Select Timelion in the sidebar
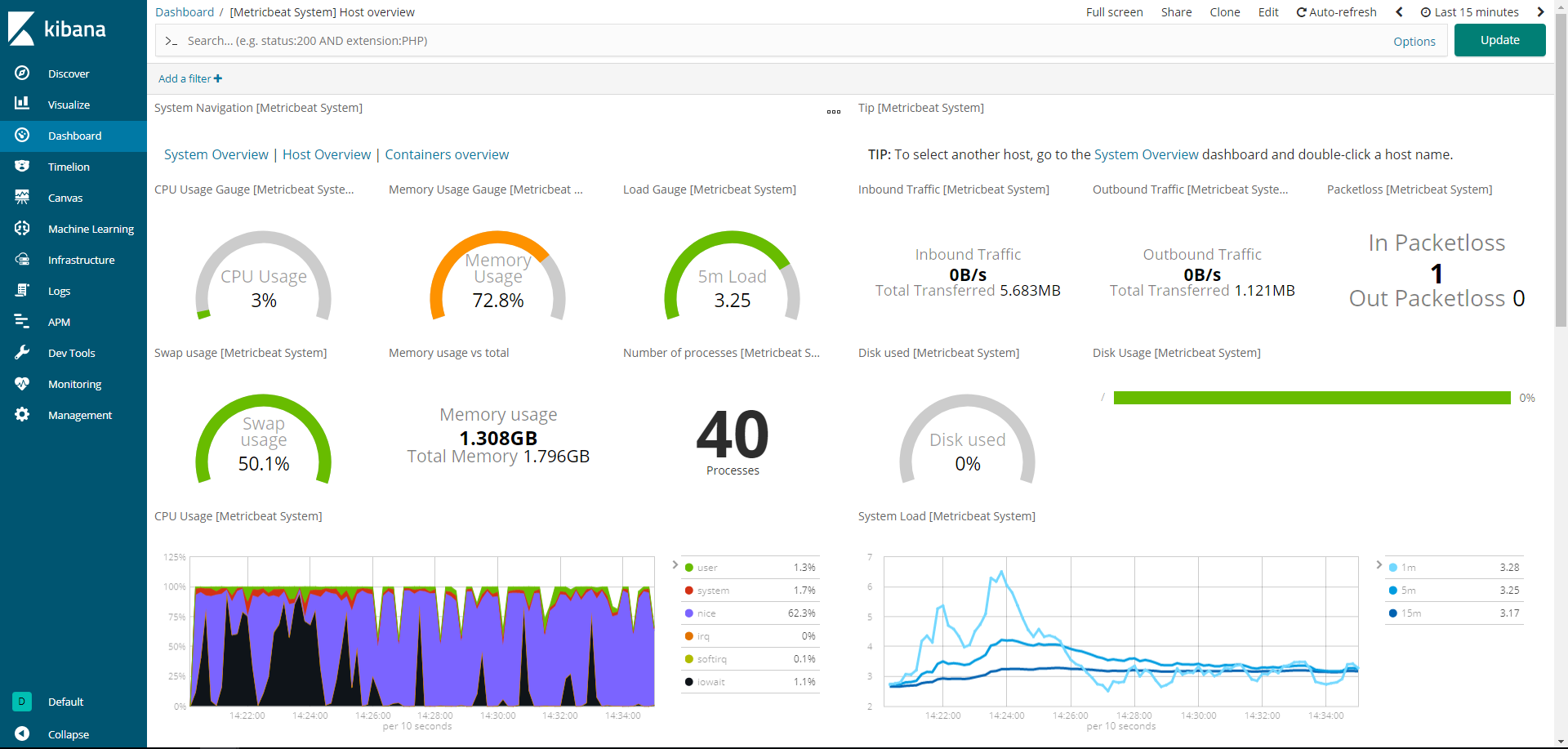1568x749 pixels. [69, 167]
